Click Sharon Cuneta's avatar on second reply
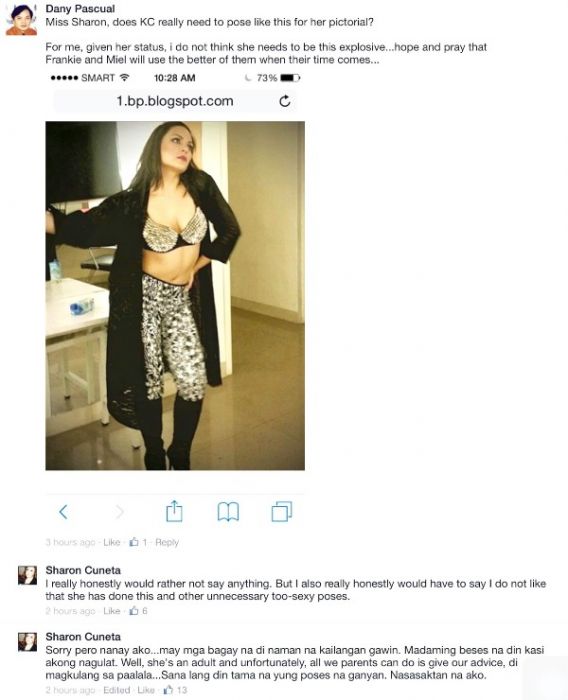 click(x=27, y=642)
